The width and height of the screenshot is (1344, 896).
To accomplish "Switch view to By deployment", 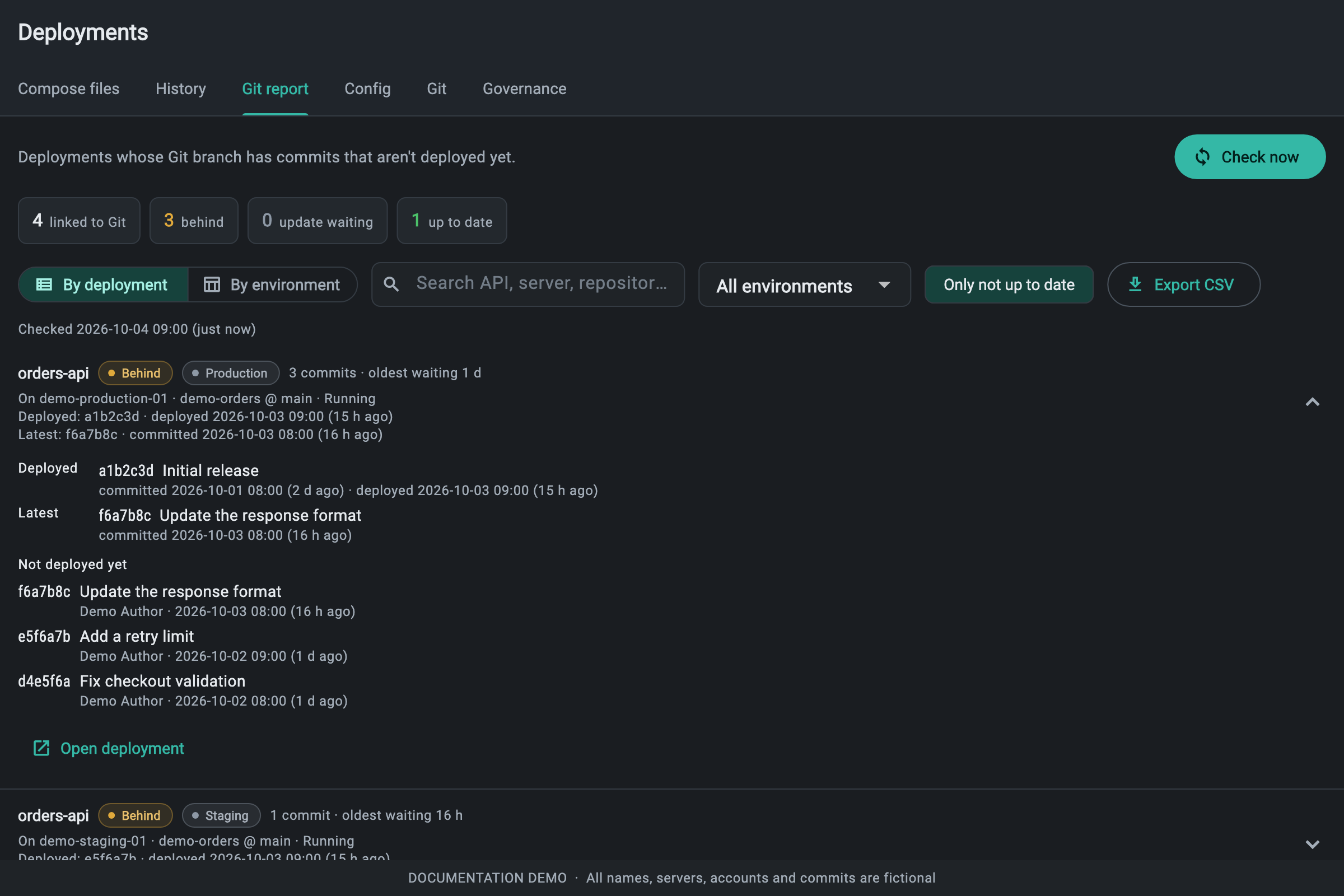I will (104, 284).
